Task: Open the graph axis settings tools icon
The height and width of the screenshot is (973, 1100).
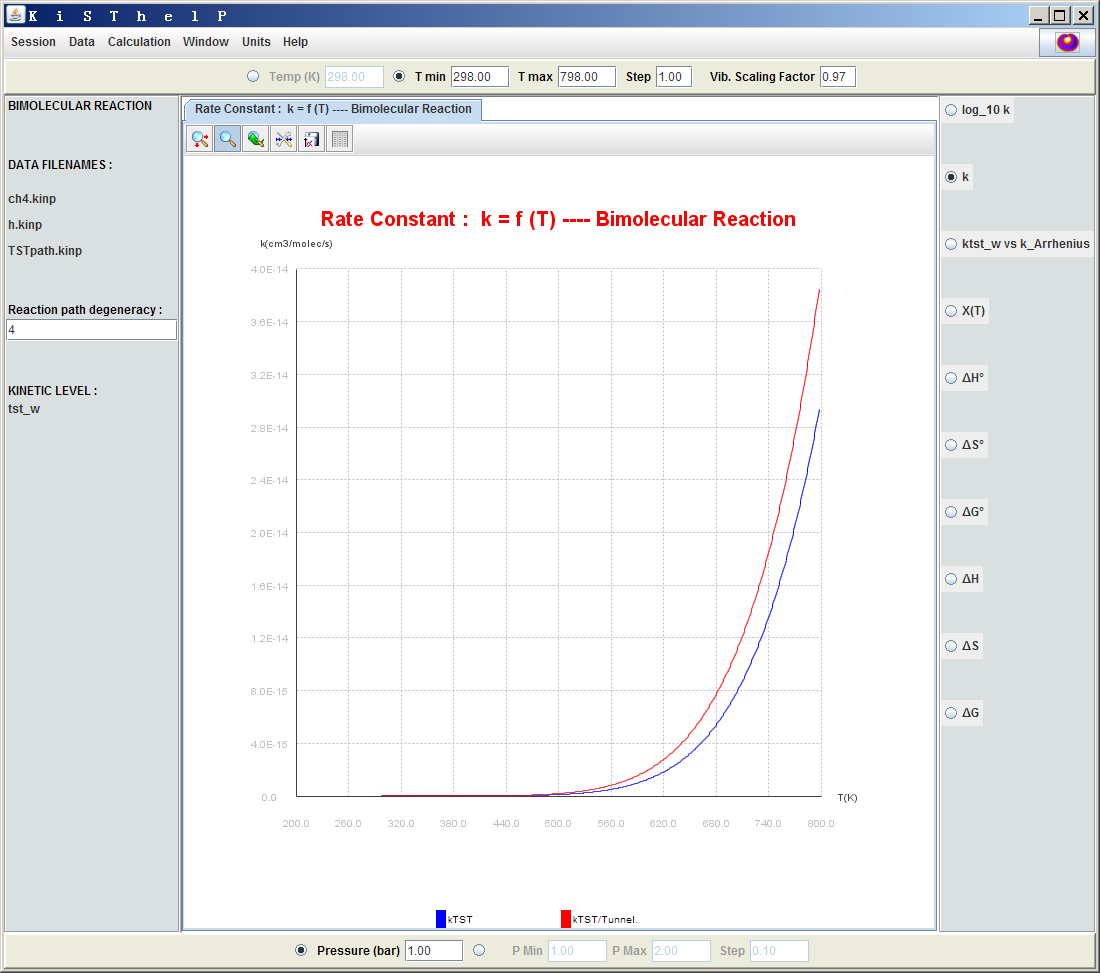Action: click(x=283, y=139)
